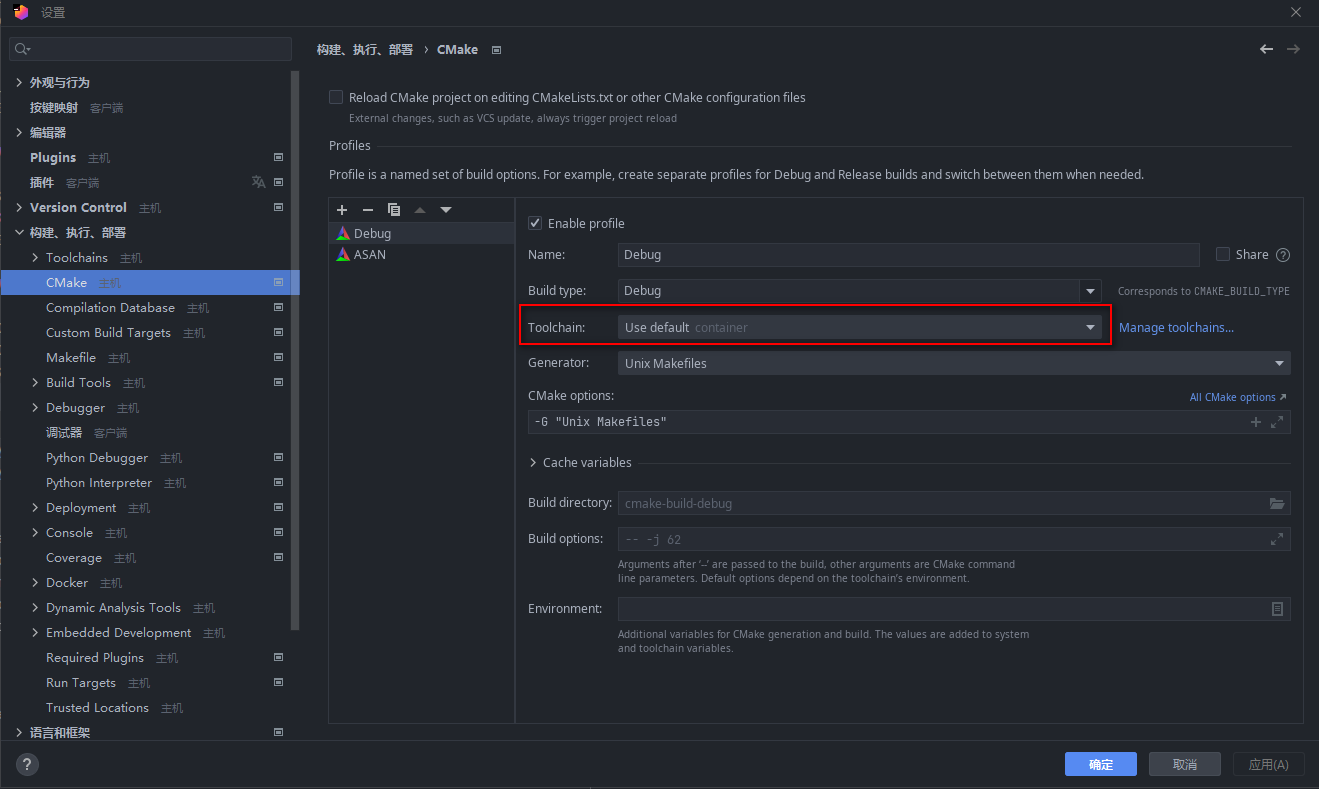1319x789 pixels.
Task: Move profile down in list
Action: click(x=446, y=210)
